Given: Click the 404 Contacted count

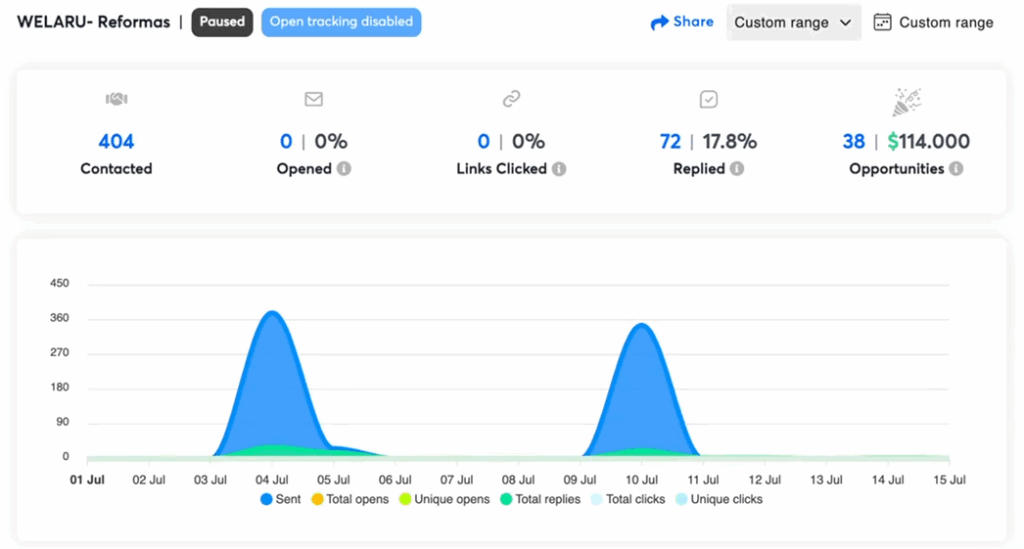Looking at the screenshot, I should pyautogui.click(x=116, y=142).
